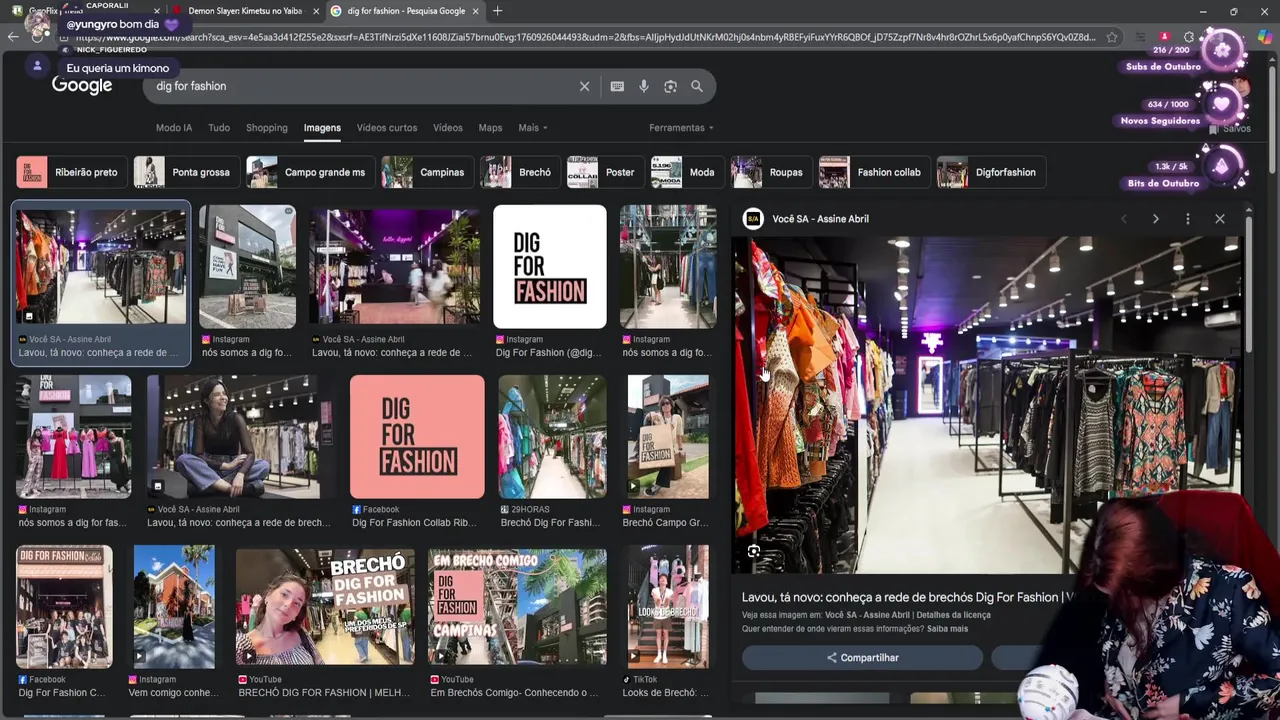This screenshot has height=720, width=1280.
Task: Switch to the Demon Slayer browser tab
Action: (x=245, y=11)
